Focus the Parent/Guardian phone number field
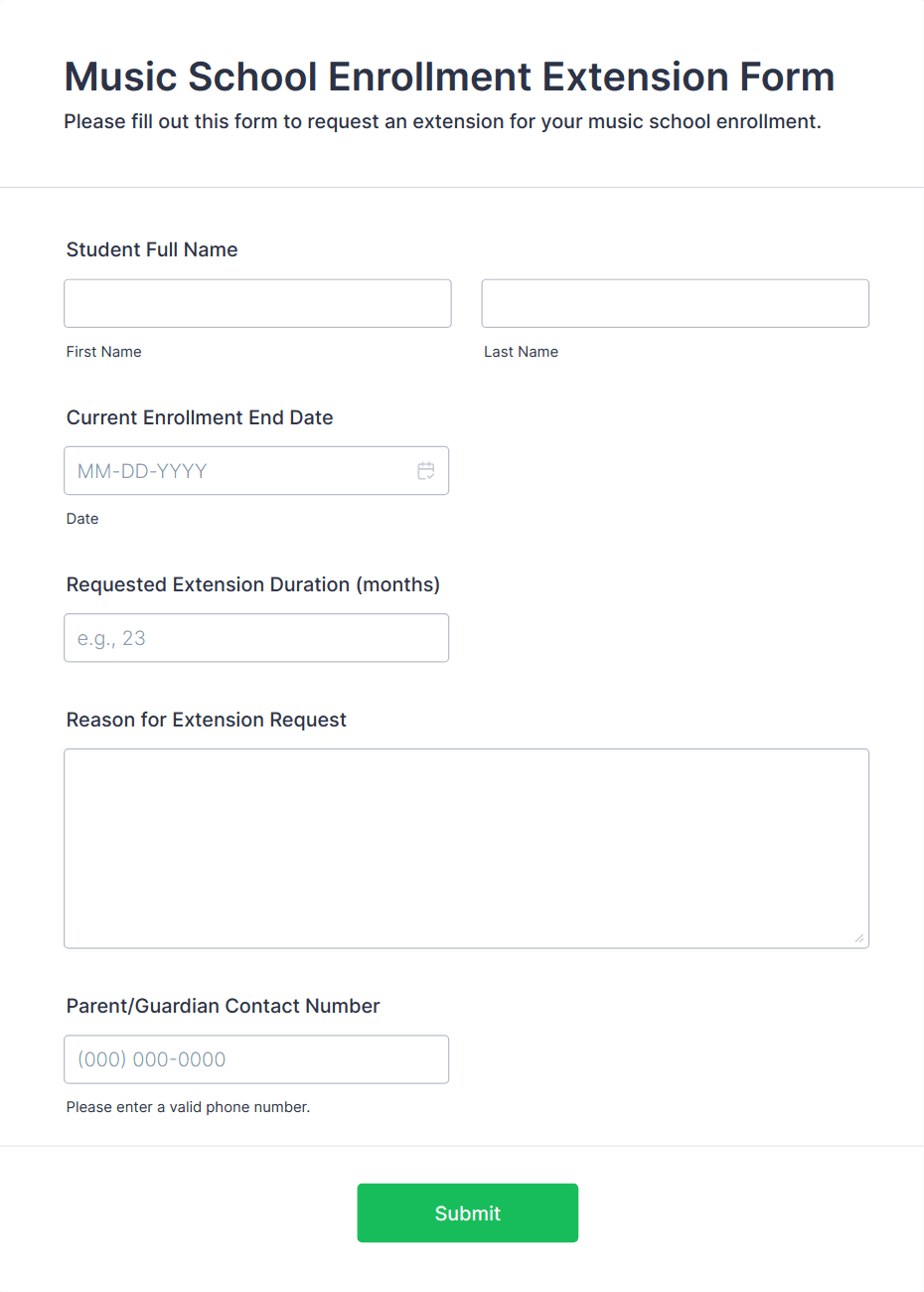This screenshot has height=1292, width=924. 256,1059
